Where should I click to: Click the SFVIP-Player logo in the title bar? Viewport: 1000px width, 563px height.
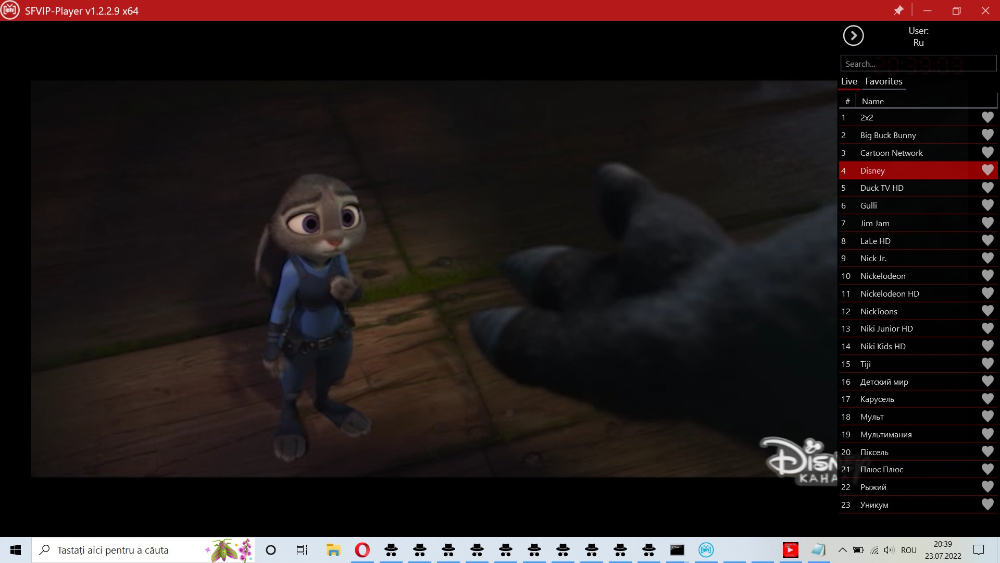[x=10, y=10]
